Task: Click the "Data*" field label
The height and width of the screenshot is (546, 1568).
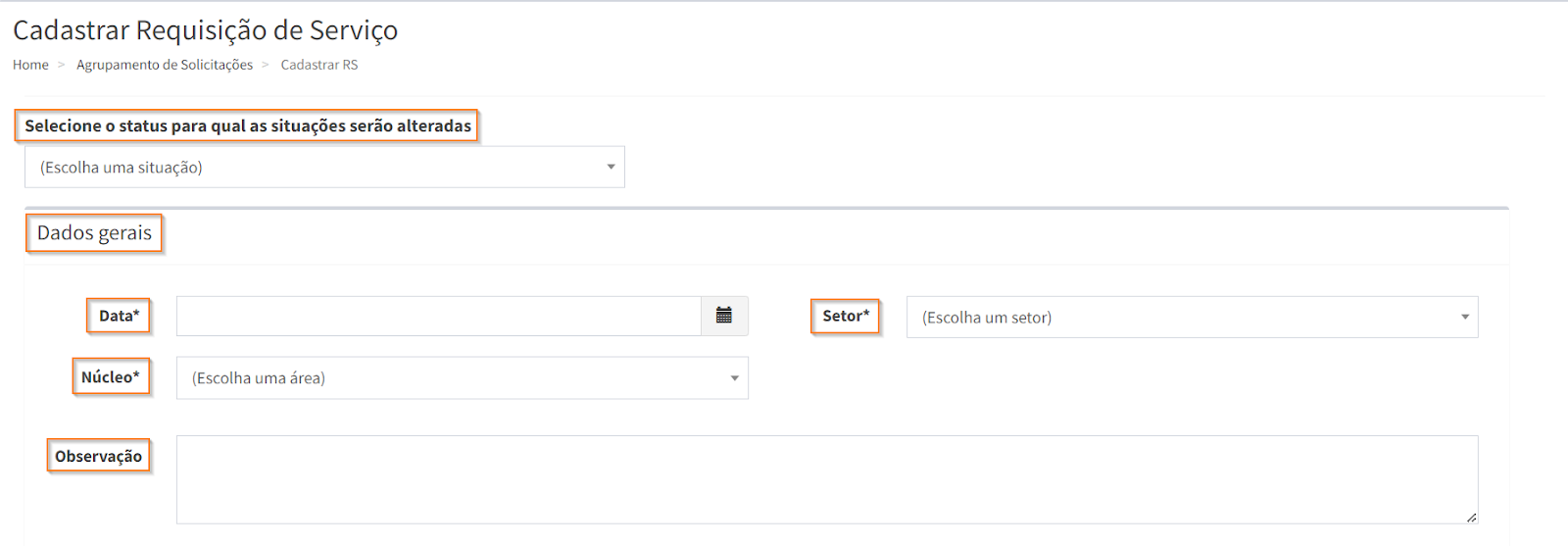Action: pyautogui.click(x=119, y=316)
